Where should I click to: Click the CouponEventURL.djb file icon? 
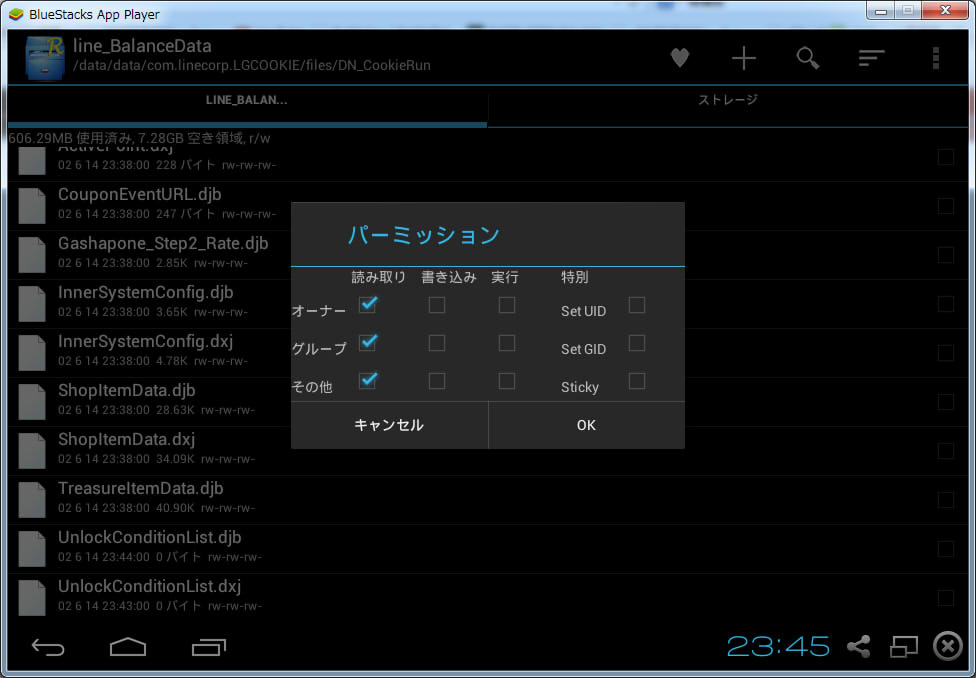click(x=32, y=205)
